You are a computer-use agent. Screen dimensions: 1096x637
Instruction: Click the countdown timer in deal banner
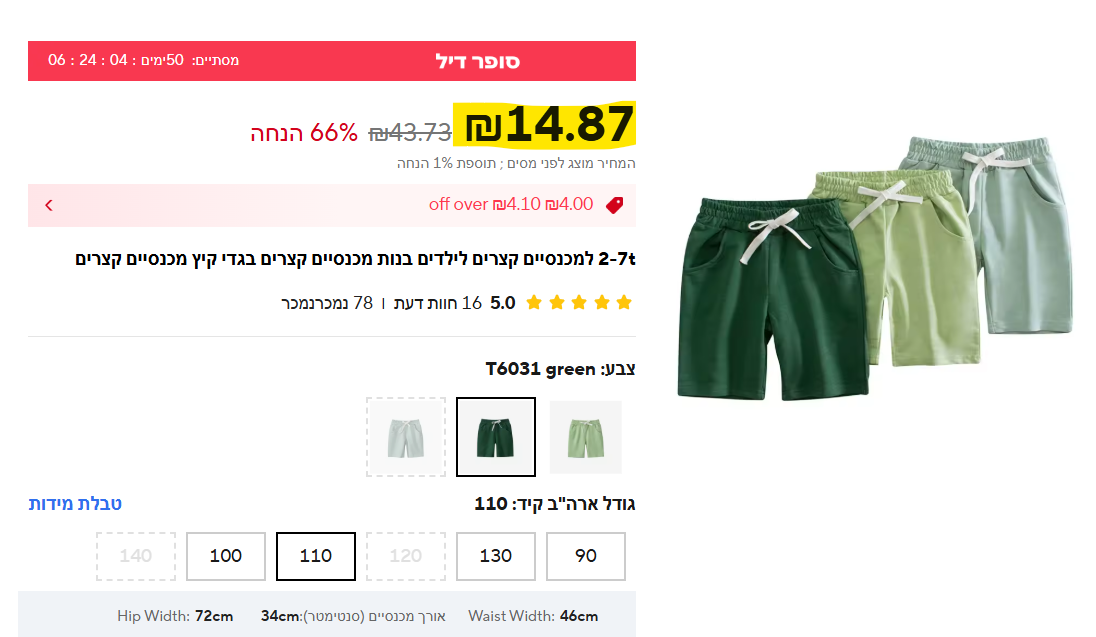click(143, 60)
